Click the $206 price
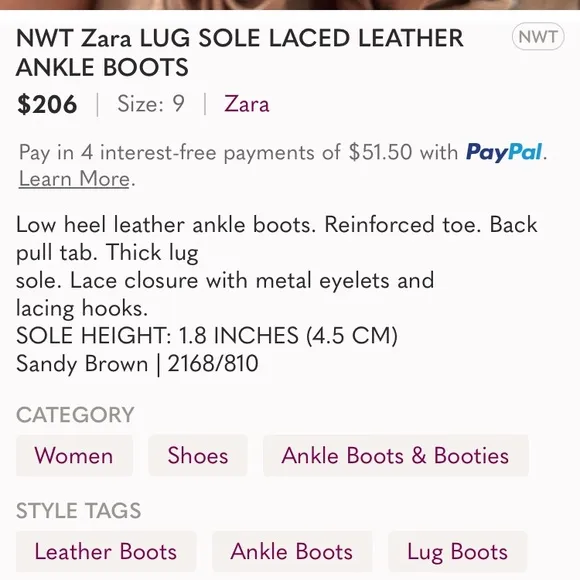The width and height of the screenshot is (580, 580). 47,104
